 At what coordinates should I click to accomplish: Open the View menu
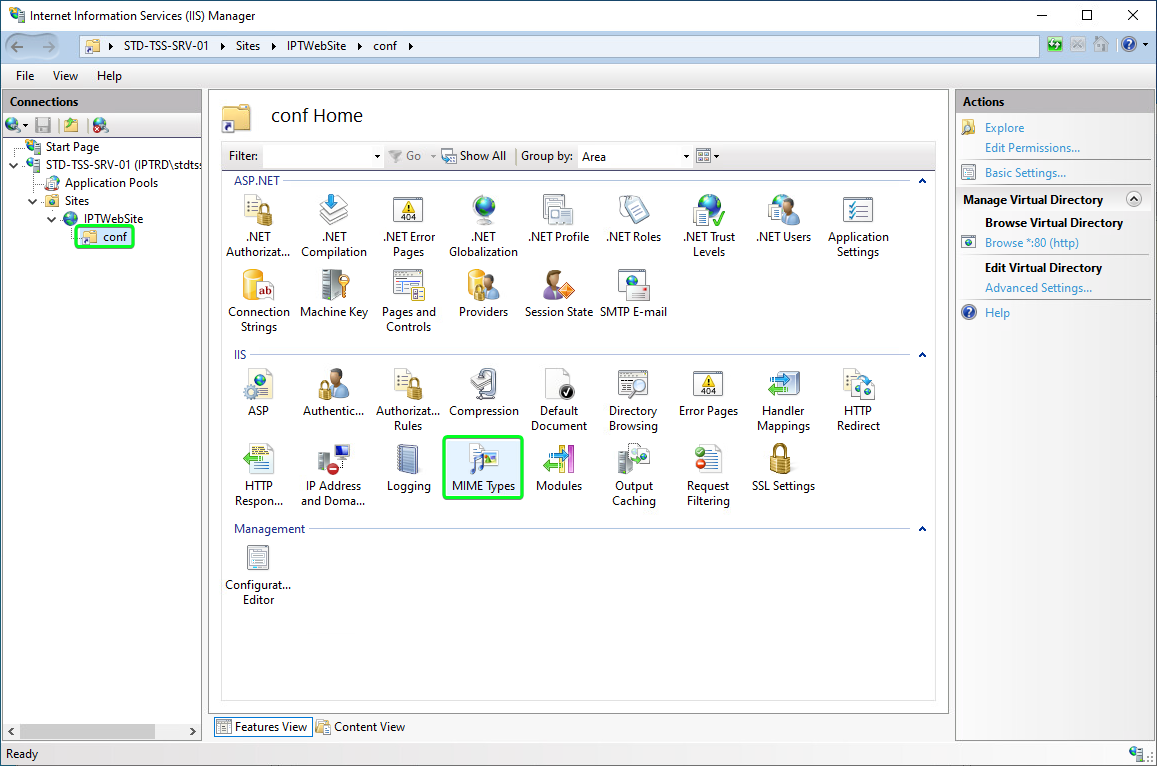pos(65,76)
